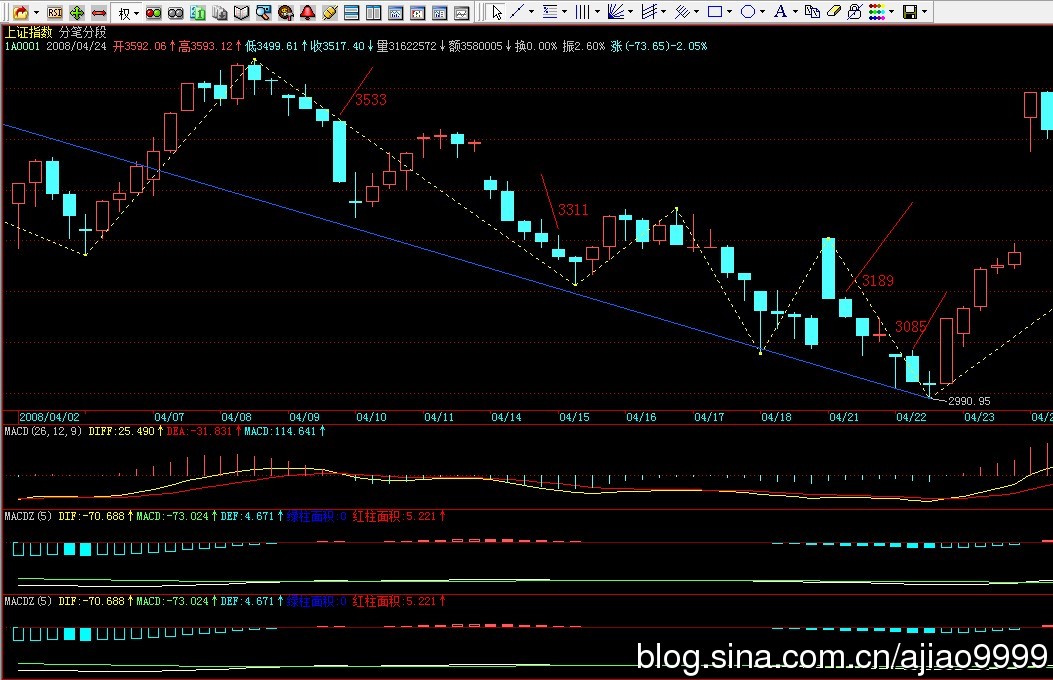
Task: Open dropdown arrow beside line tool
Action: (x=530, y=12)
